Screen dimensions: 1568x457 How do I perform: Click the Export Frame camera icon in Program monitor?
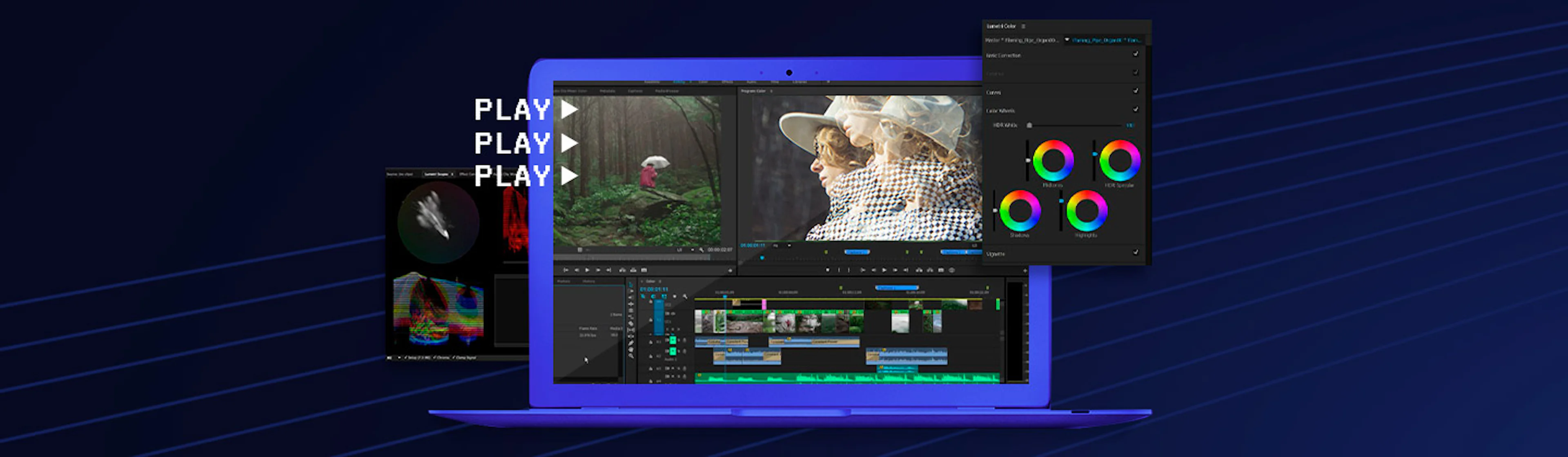941,270
